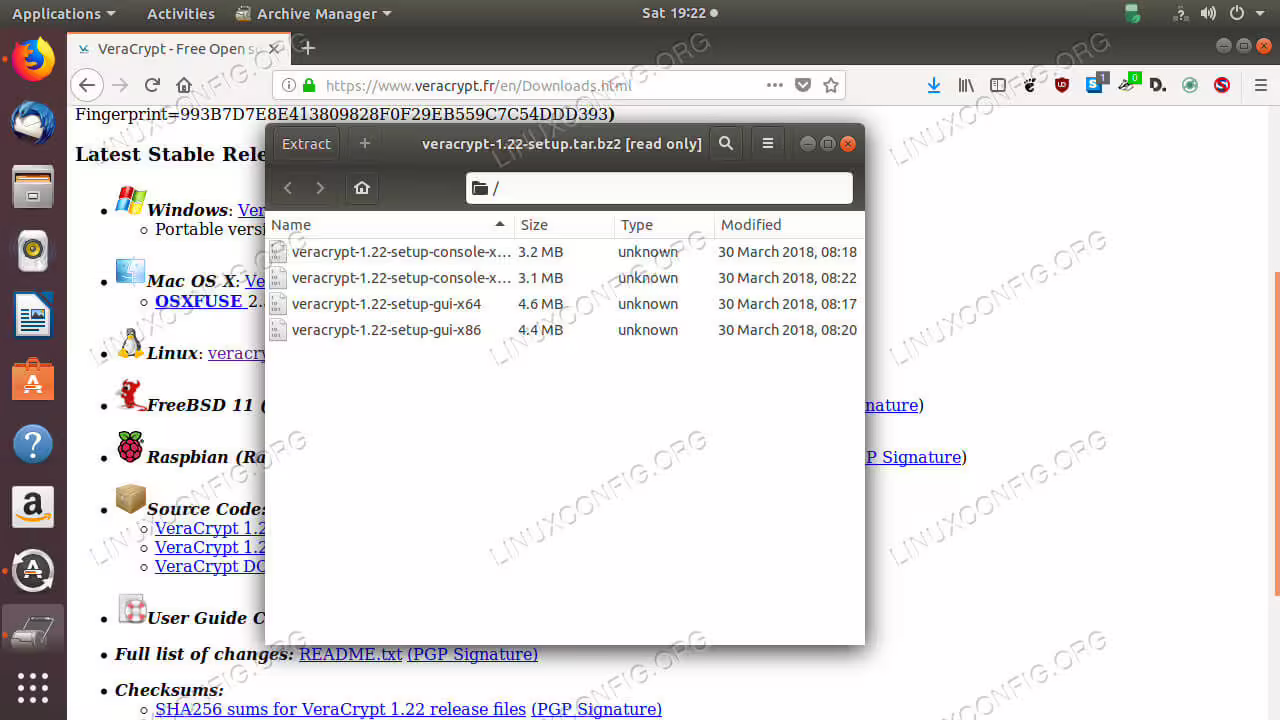Reload the VeraCrypt downloads page
1280x720 pixels.
click(x=152, y=86)
